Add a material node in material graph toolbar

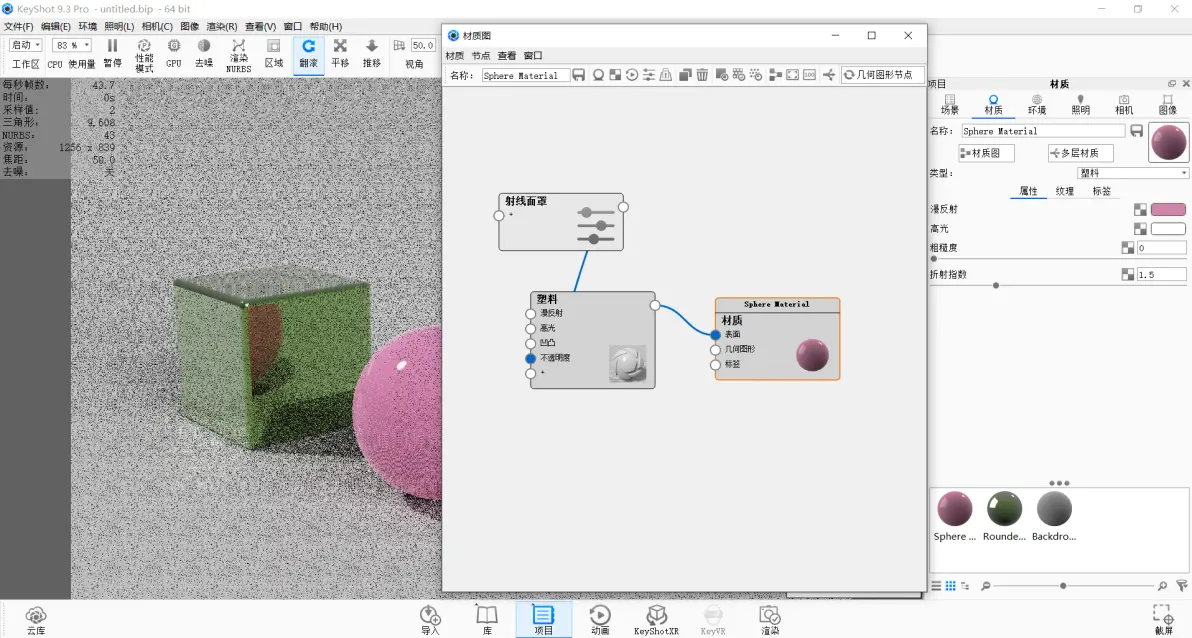[598, 75]
